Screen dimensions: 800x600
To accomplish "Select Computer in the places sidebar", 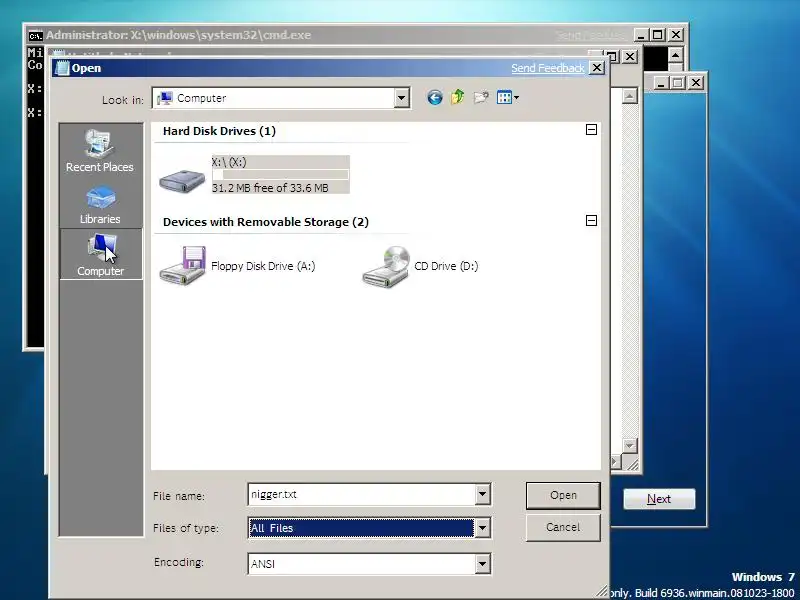I will pos(101,254).
